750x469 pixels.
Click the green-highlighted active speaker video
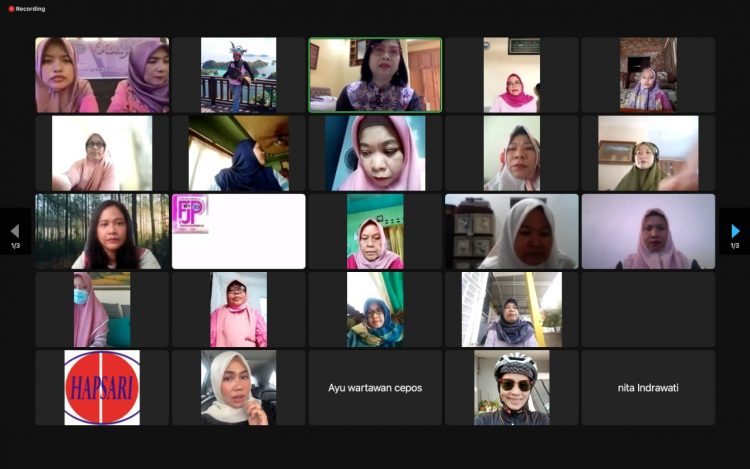375,75
